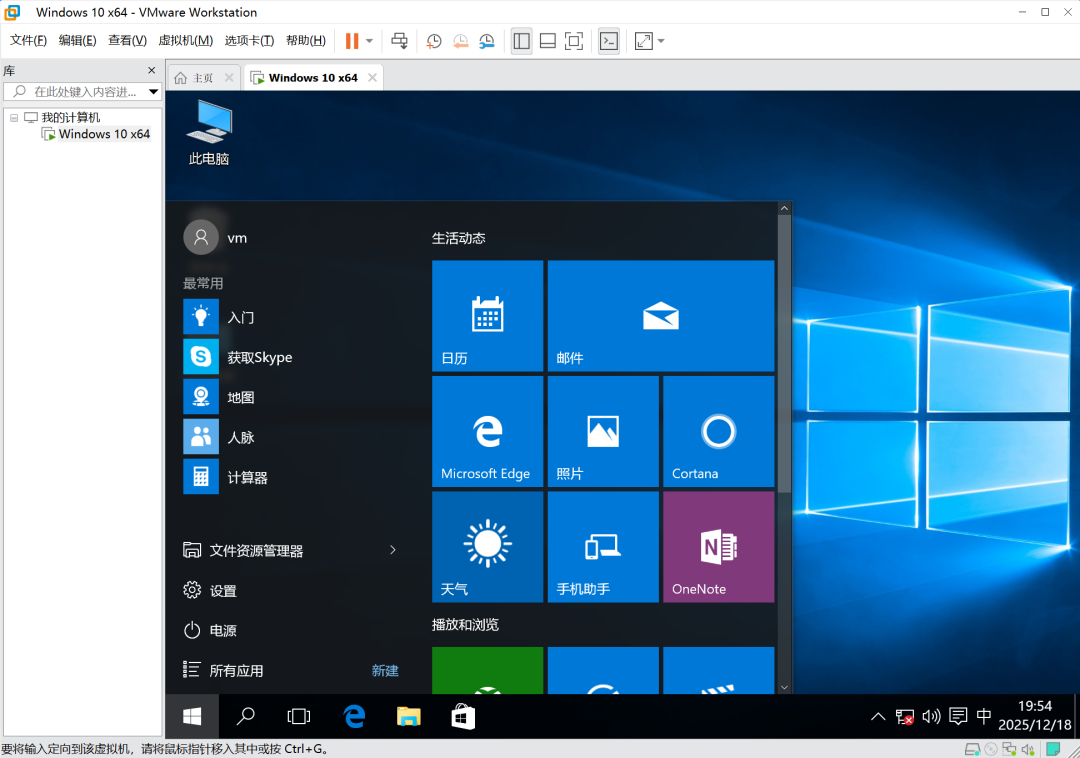The width and height of the screenshot is (1080, 758).
Task: Open the 选项卡(T) menu
Action: click(x=249, y=40)
